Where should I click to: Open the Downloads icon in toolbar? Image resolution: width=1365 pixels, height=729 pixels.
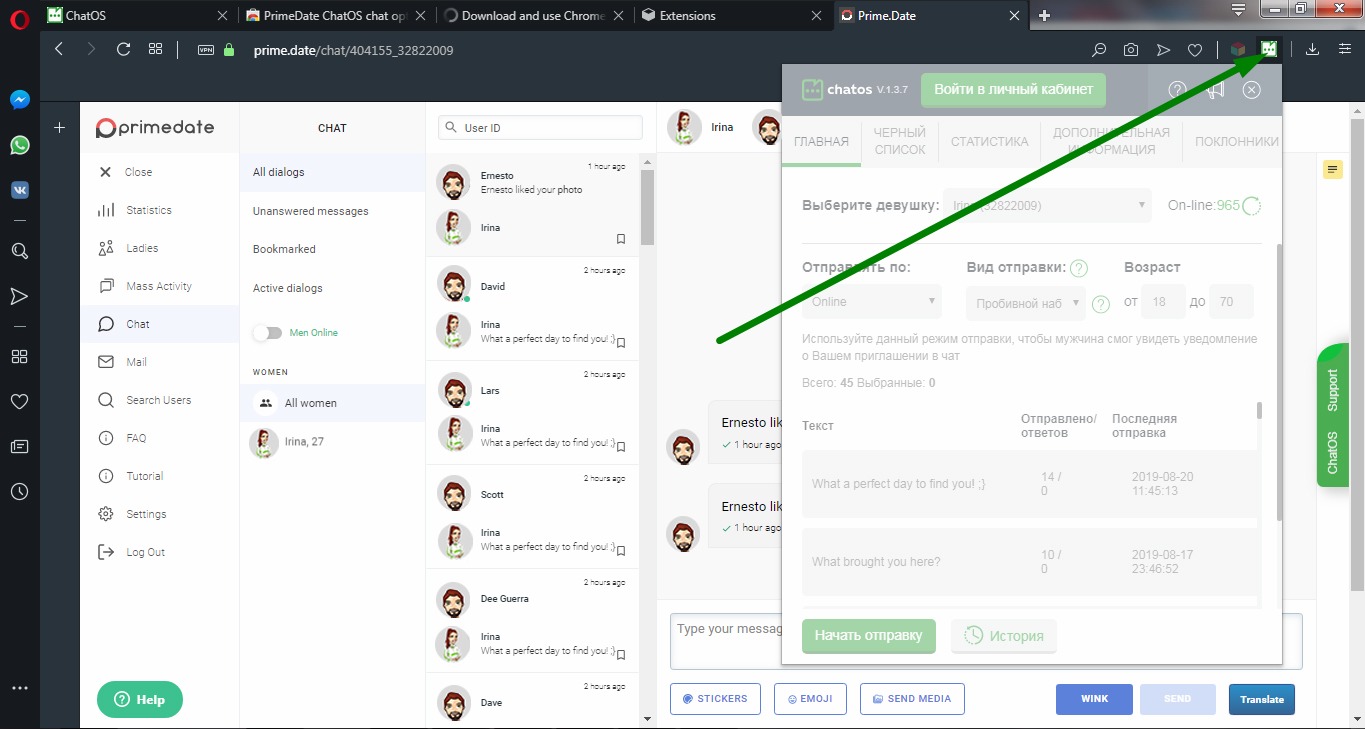click(x=1313, y=49)
